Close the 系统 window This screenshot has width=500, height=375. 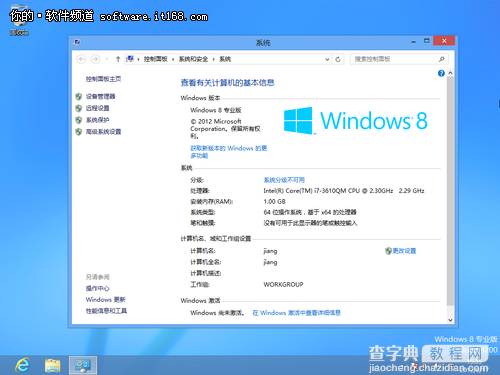click(444, 41)
